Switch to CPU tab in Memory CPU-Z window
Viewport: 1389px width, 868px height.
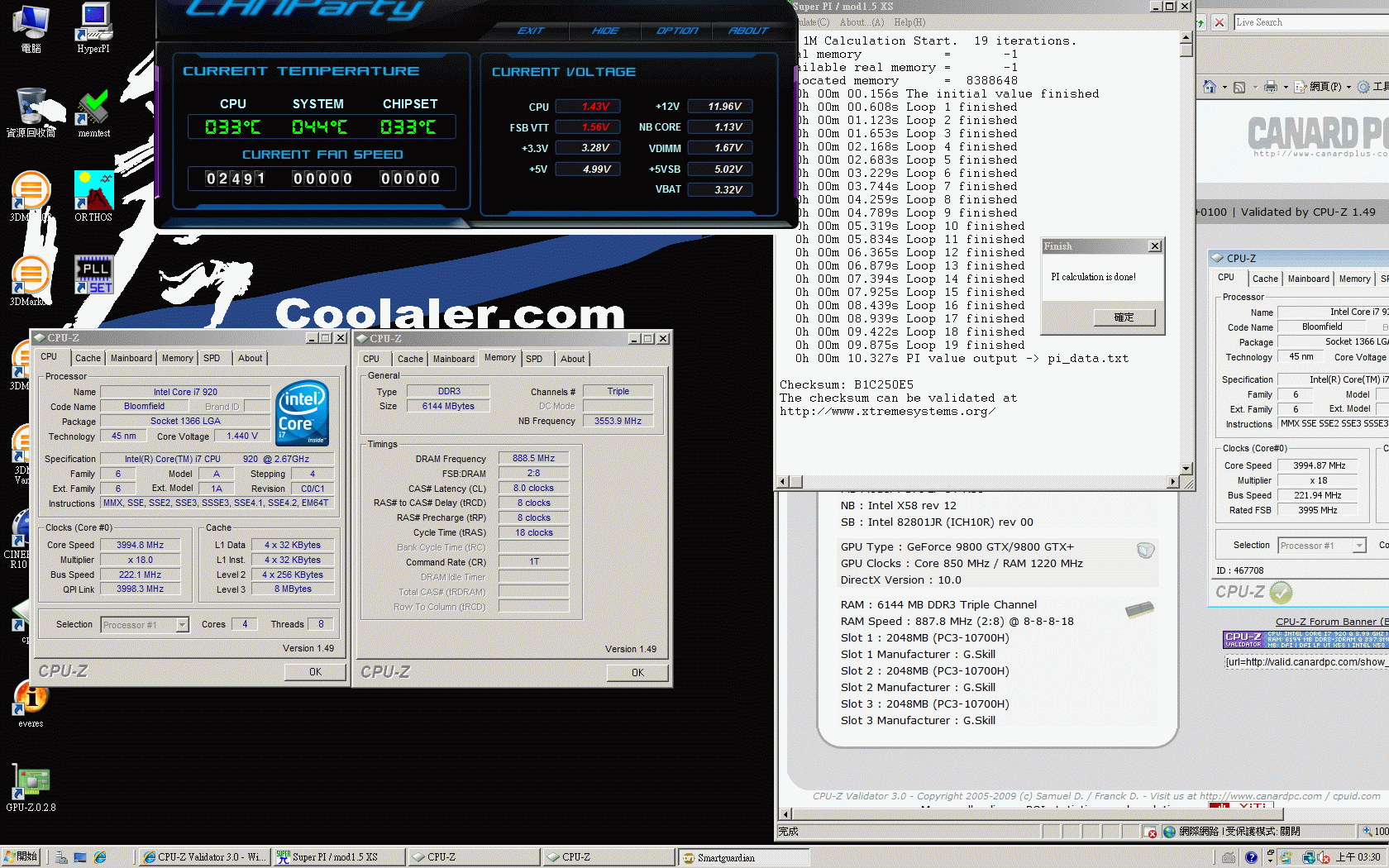[x=371, y=359]
